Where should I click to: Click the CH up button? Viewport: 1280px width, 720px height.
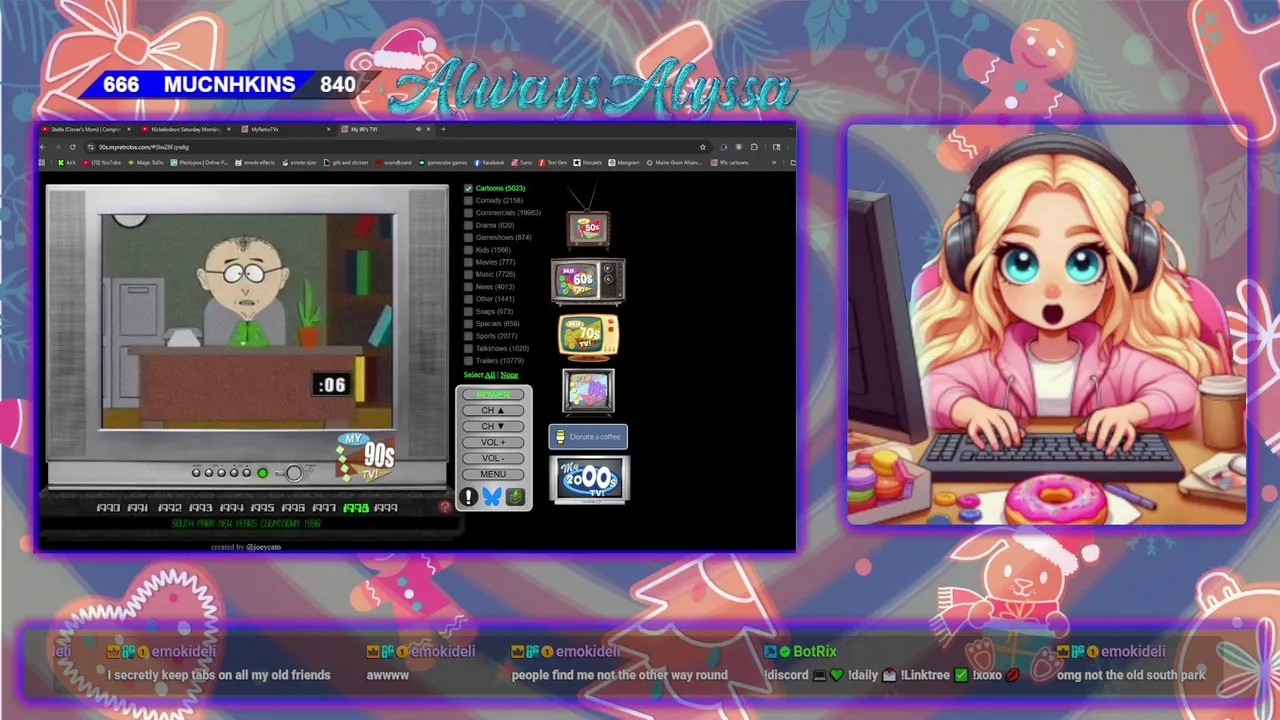tap(493, 410)
